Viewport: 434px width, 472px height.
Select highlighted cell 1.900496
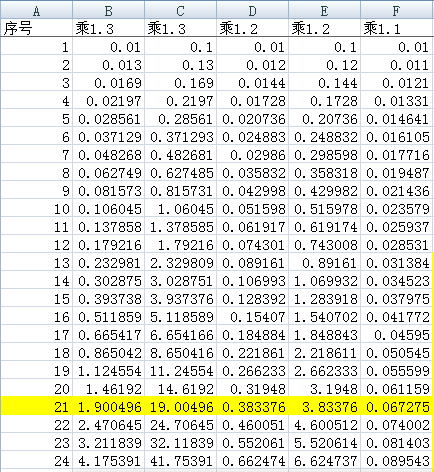[x=108, y=407]
